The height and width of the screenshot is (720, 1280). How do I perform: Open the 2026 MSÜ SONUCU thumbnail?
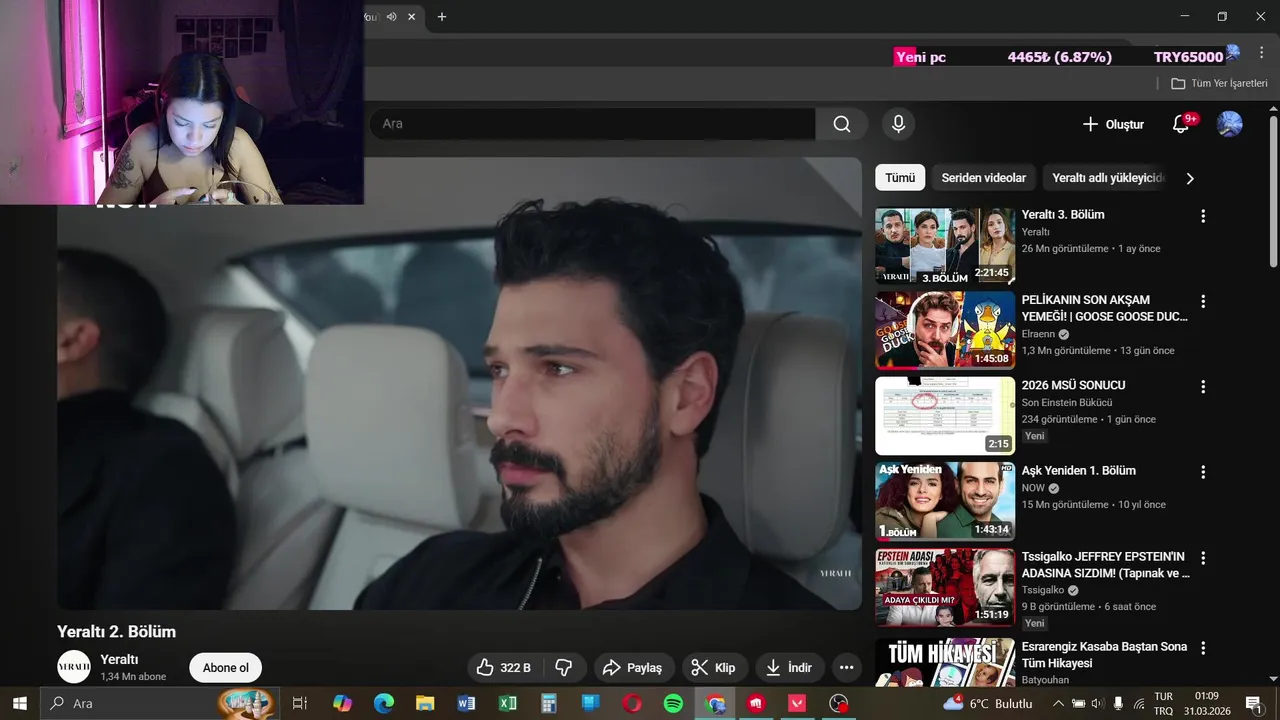click(945, 416)
